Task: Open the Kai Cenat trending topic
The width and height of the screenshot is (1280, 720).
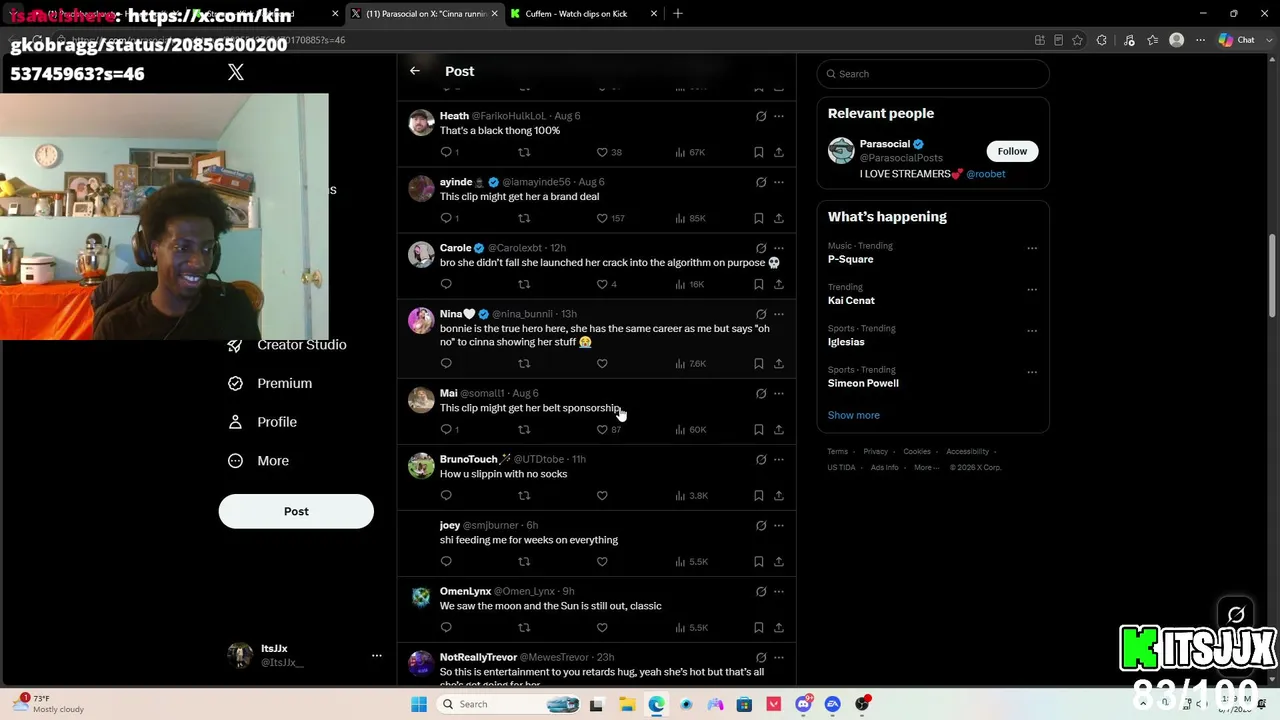Action: coord(851,301)
